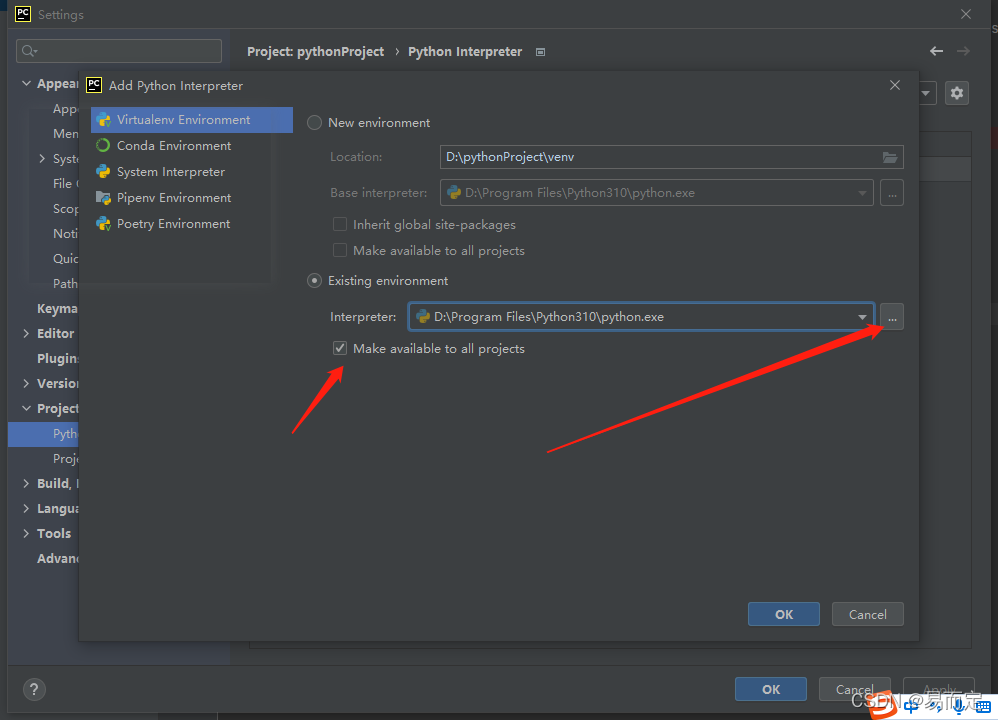Open the Interpreter dropdown list

[862, 316]
